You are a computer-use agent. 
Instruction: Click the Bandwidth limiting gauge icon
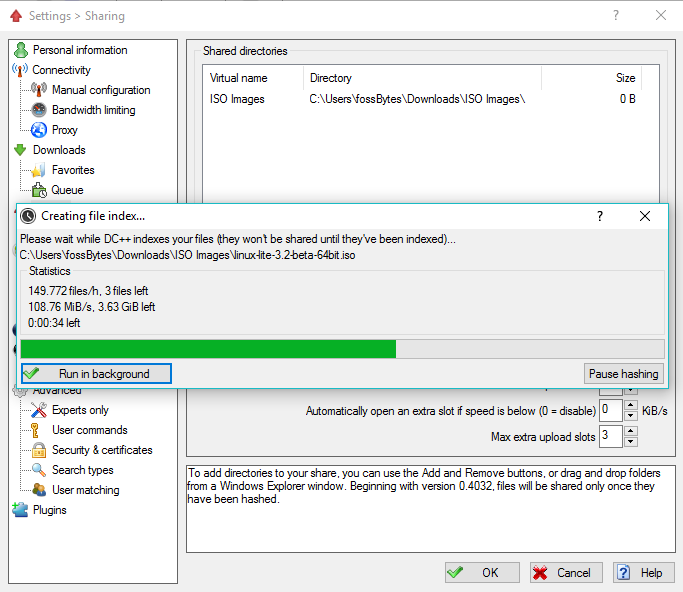[39, 110]
